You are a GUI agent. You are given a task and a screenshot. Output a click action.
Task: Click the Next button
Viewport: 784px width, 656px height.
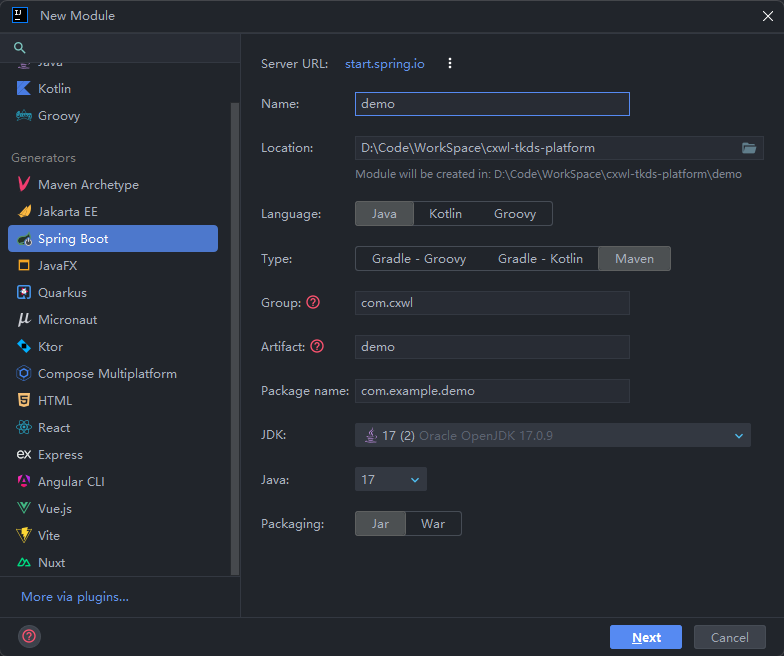[x=646, y=637]
